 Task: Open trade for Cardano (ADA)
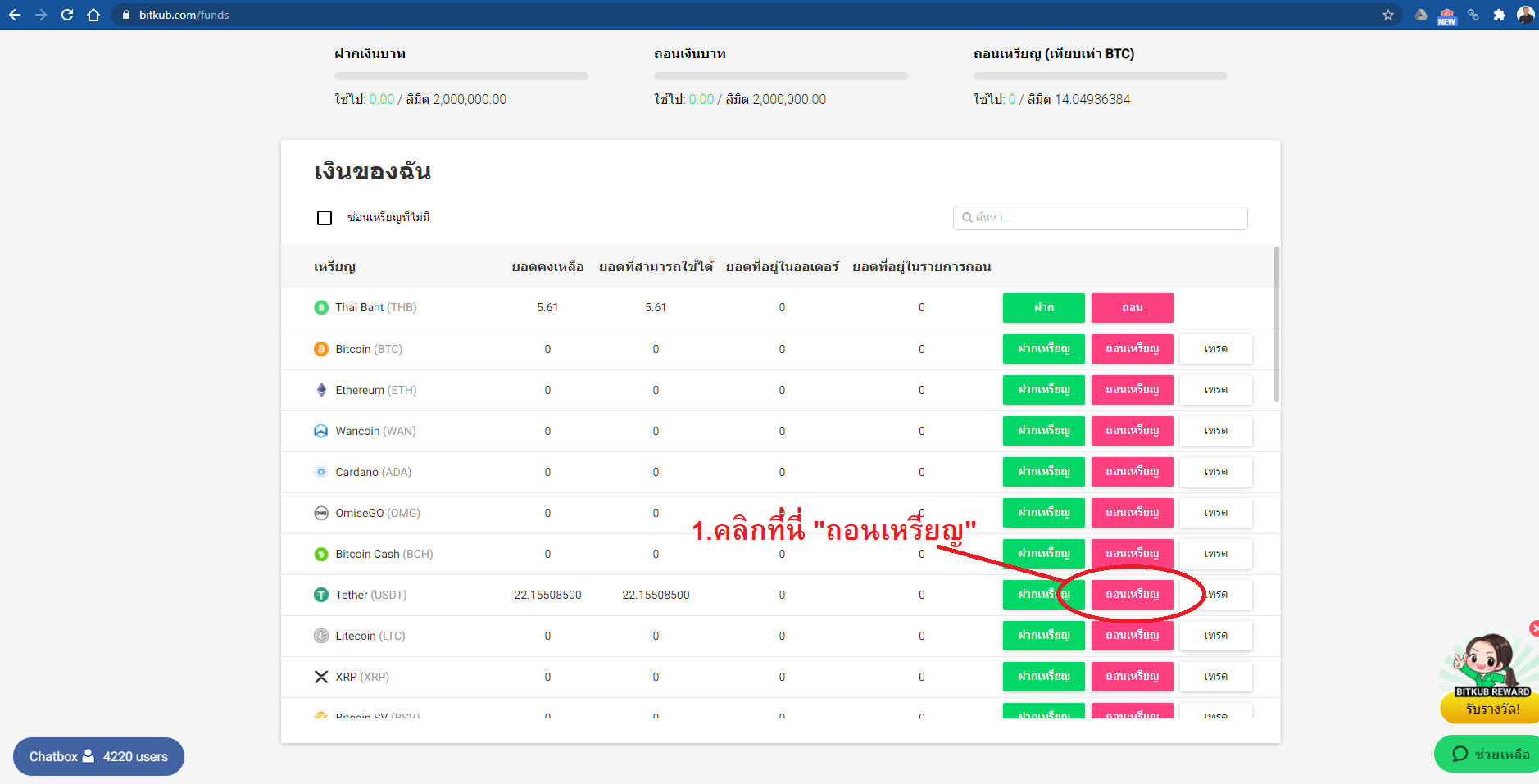[1216, 472]
